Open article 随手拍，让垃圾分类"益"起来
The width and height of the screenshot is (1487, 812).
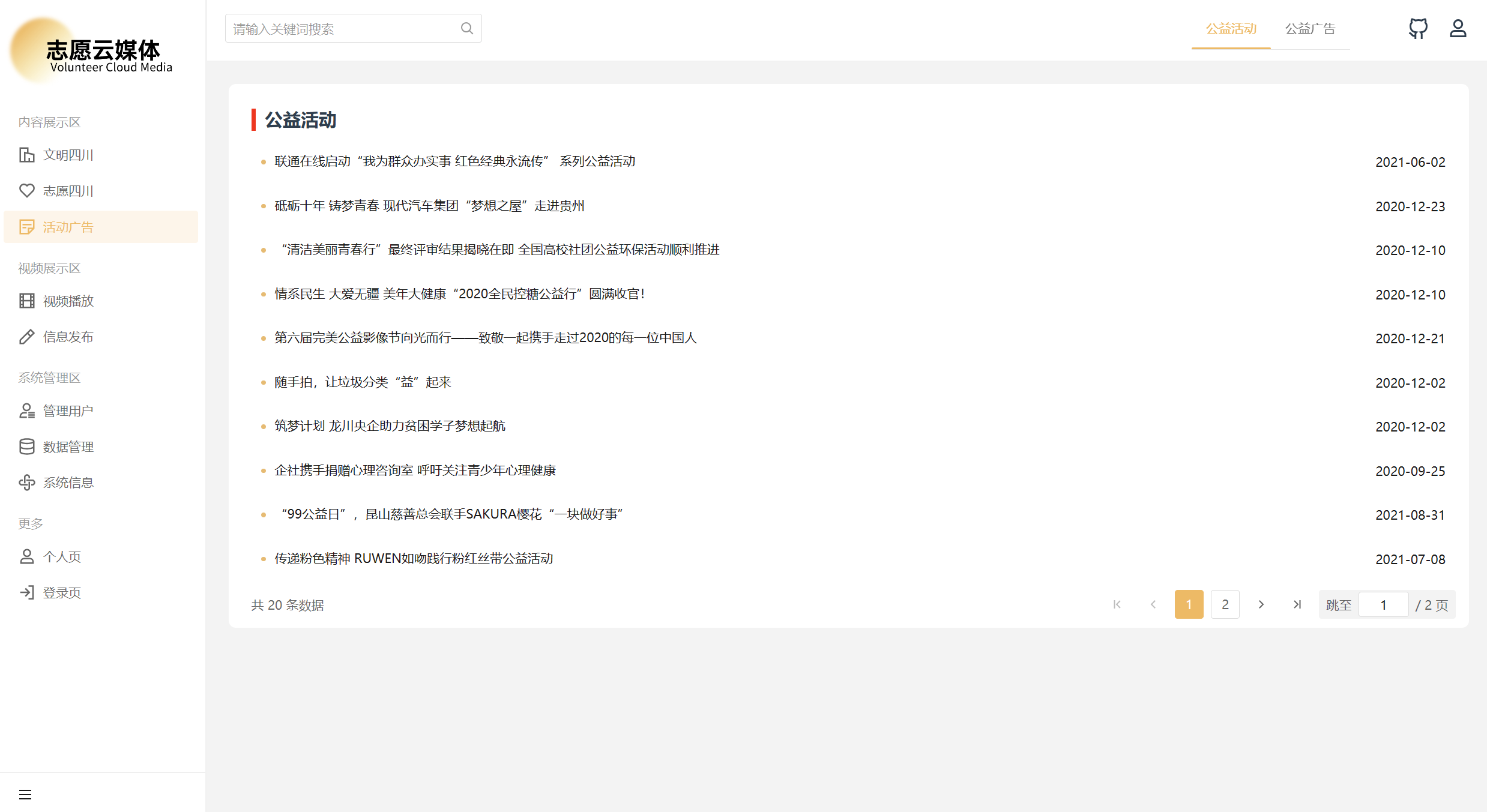pos(363,382)
